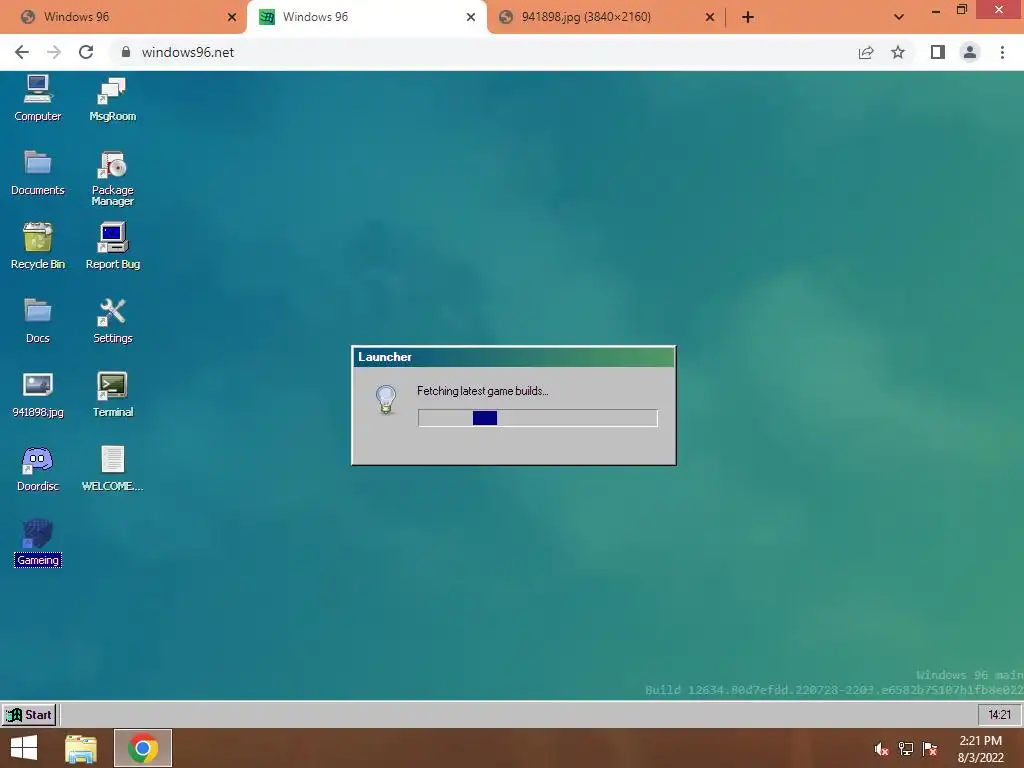Close the first Windows 96 tab

click(x=232, y=18)
